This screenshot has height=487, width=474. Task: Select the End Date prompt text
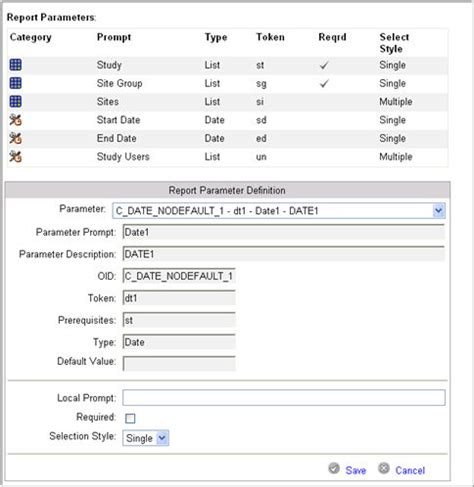click(116, 138)
